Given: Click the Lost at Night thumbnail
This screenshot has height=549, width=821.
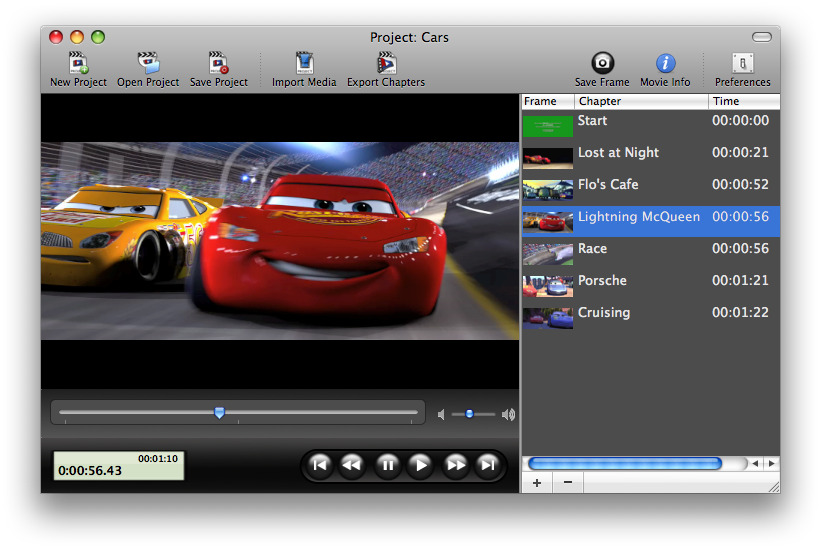Looking at the screenshot, I should [548, 158].
